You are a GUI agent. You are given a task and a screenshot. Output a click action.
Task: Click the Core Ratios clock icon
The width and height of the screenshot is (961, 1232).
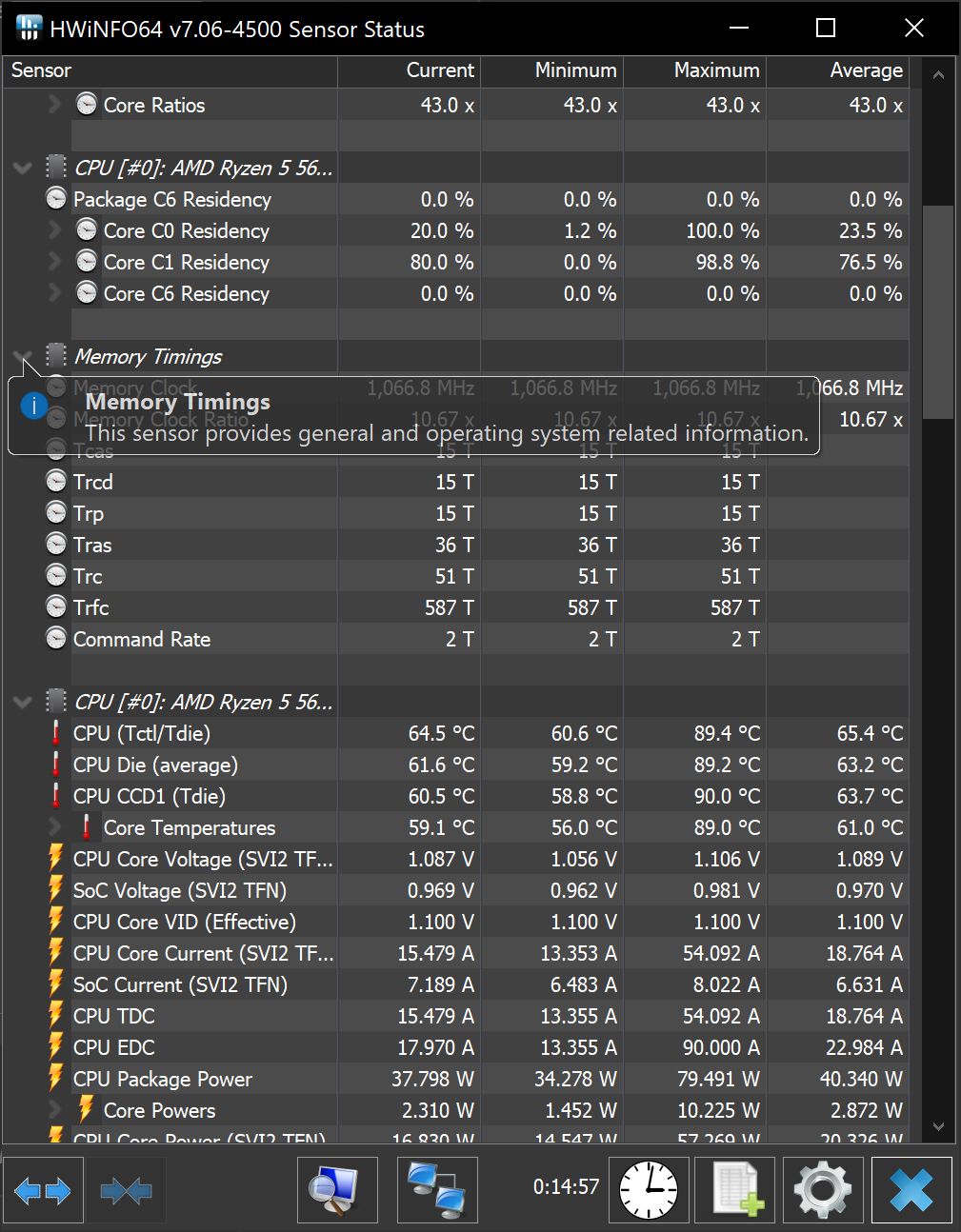87,105
